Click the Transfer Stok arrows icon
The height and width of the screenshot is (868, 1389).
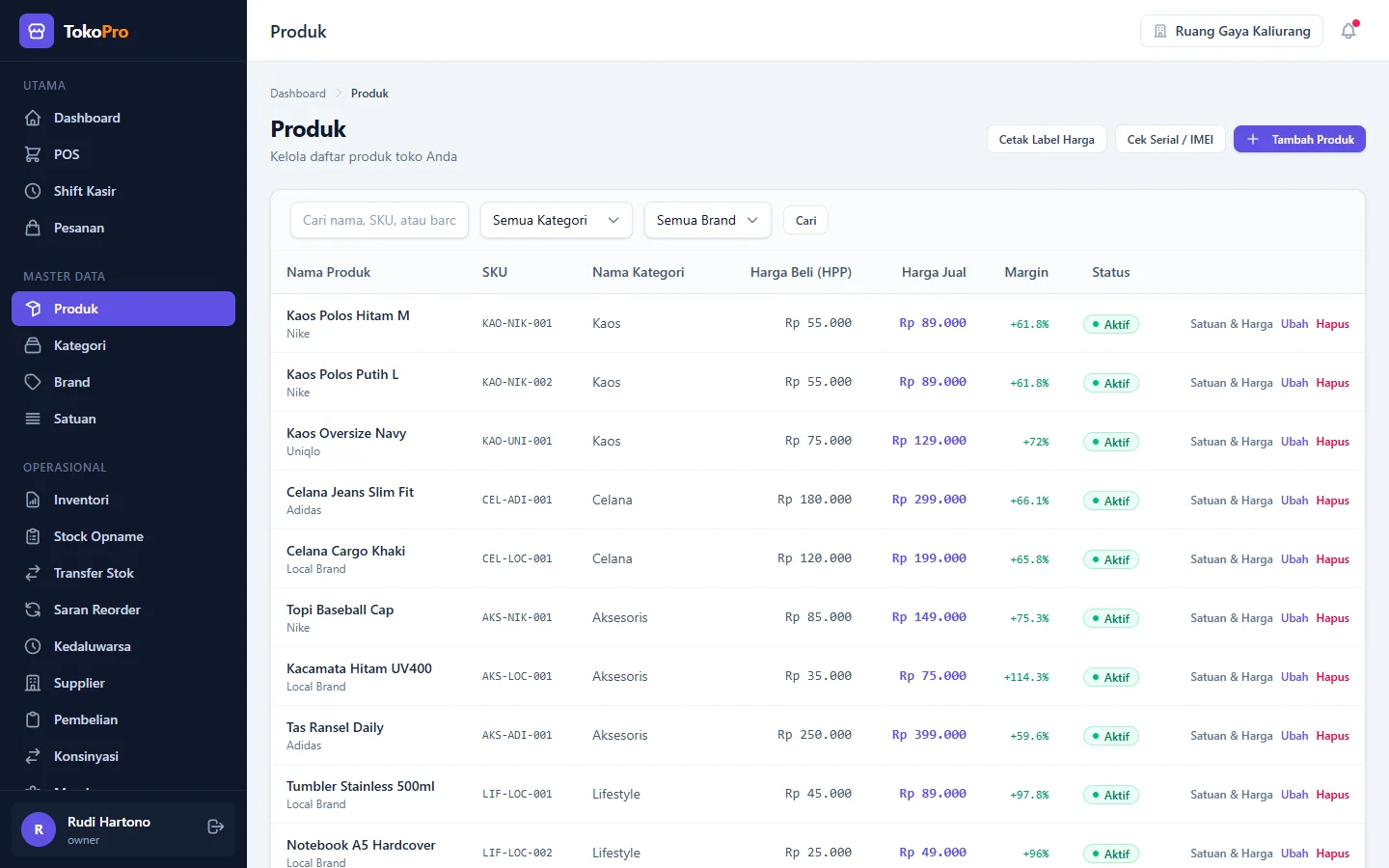coord(33,573)
